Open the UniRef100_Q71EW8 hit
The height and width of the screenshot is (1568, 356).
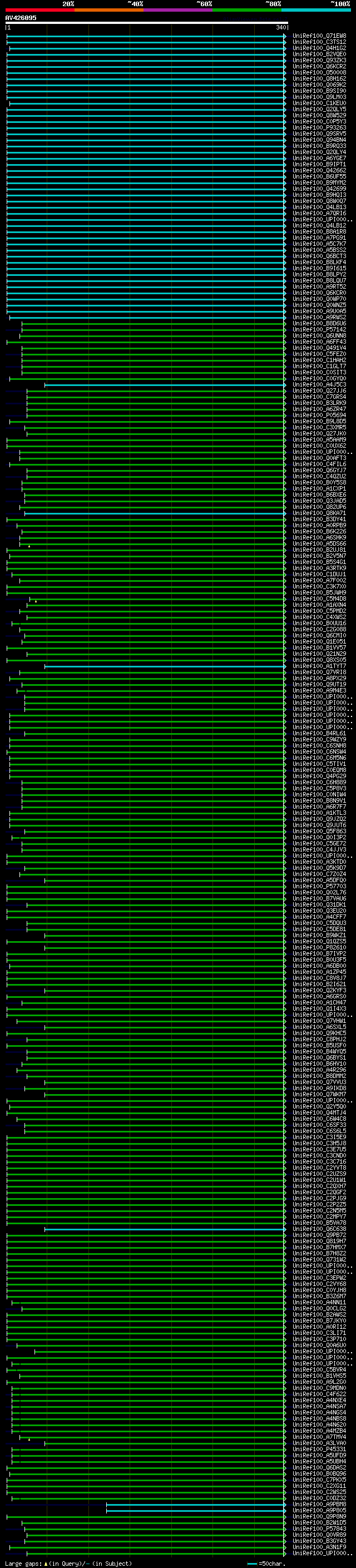click(x=319, y=36)
